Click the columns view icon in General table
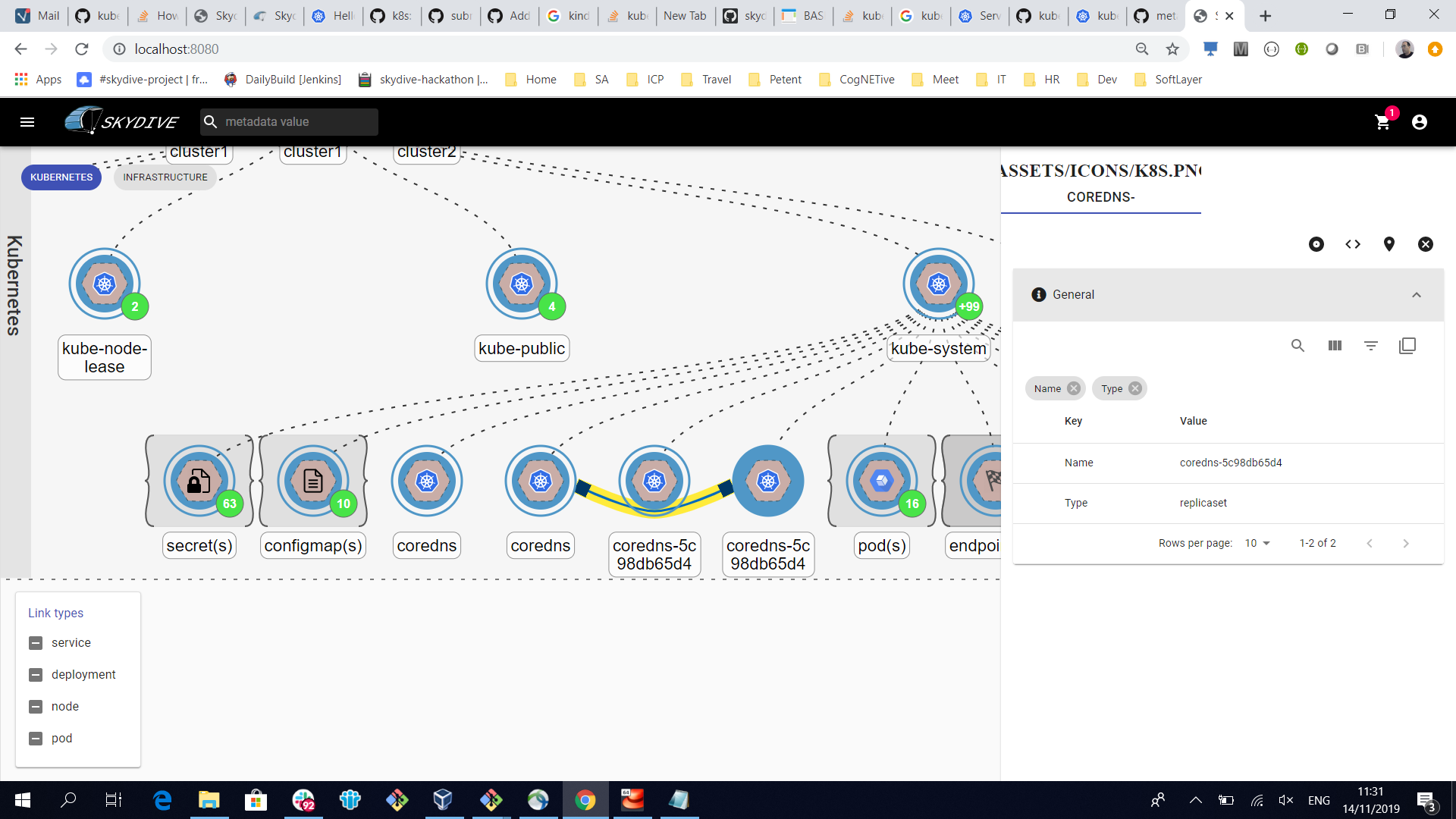 coord(1335,346)
